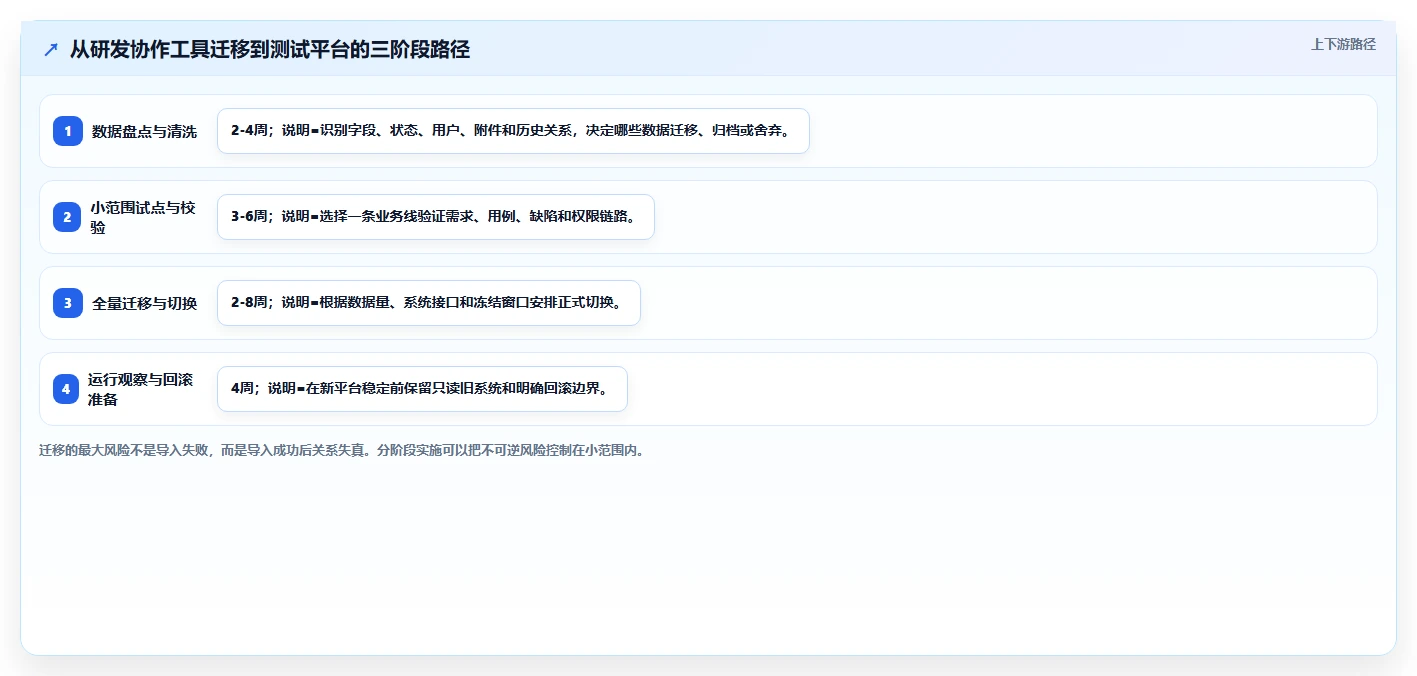Select the 运行观察与回滚准备 step label
Viewport: 1417px width, 676px height.
141,389
